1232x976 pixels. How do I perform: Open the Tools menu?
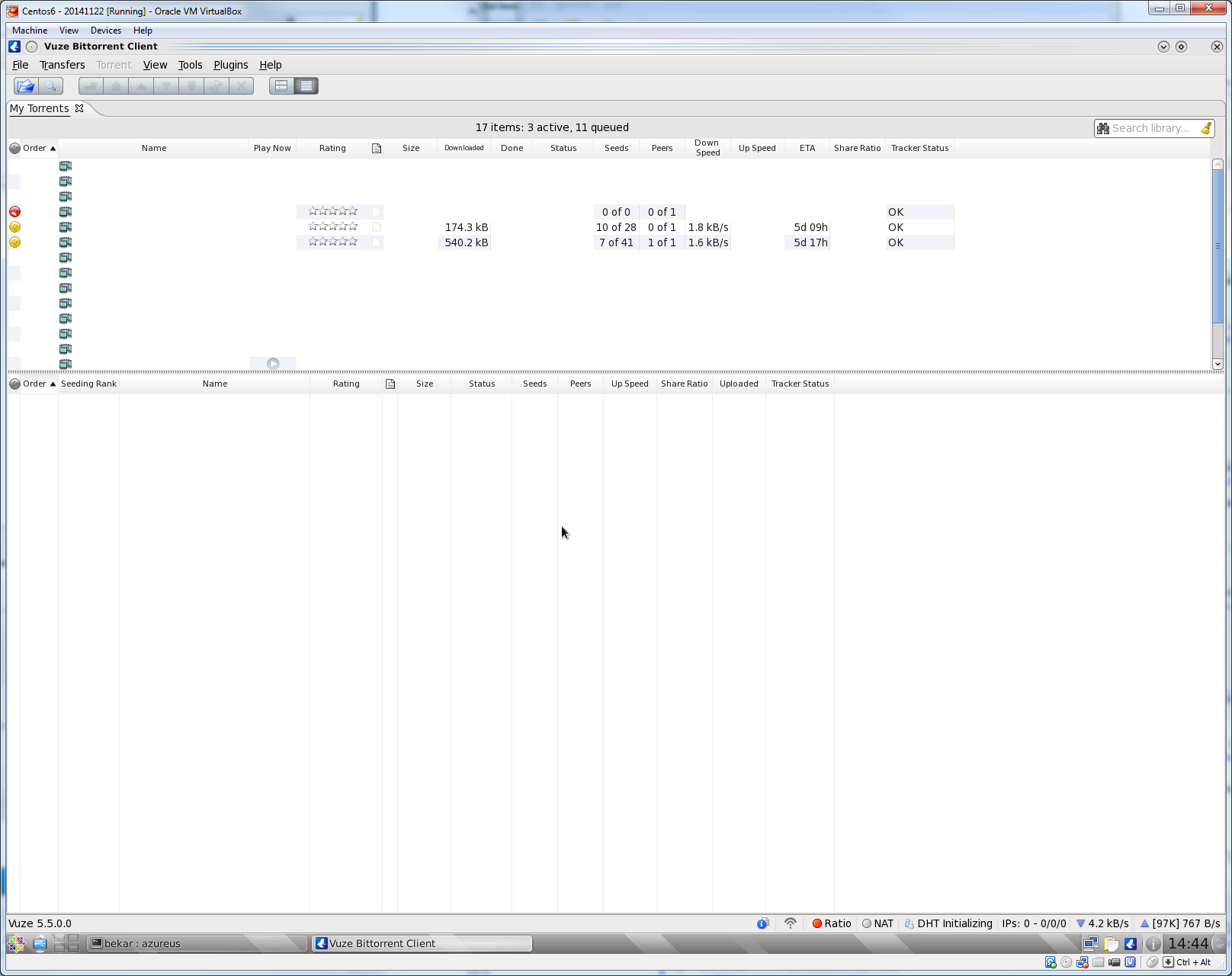click(x=190, y=65)
